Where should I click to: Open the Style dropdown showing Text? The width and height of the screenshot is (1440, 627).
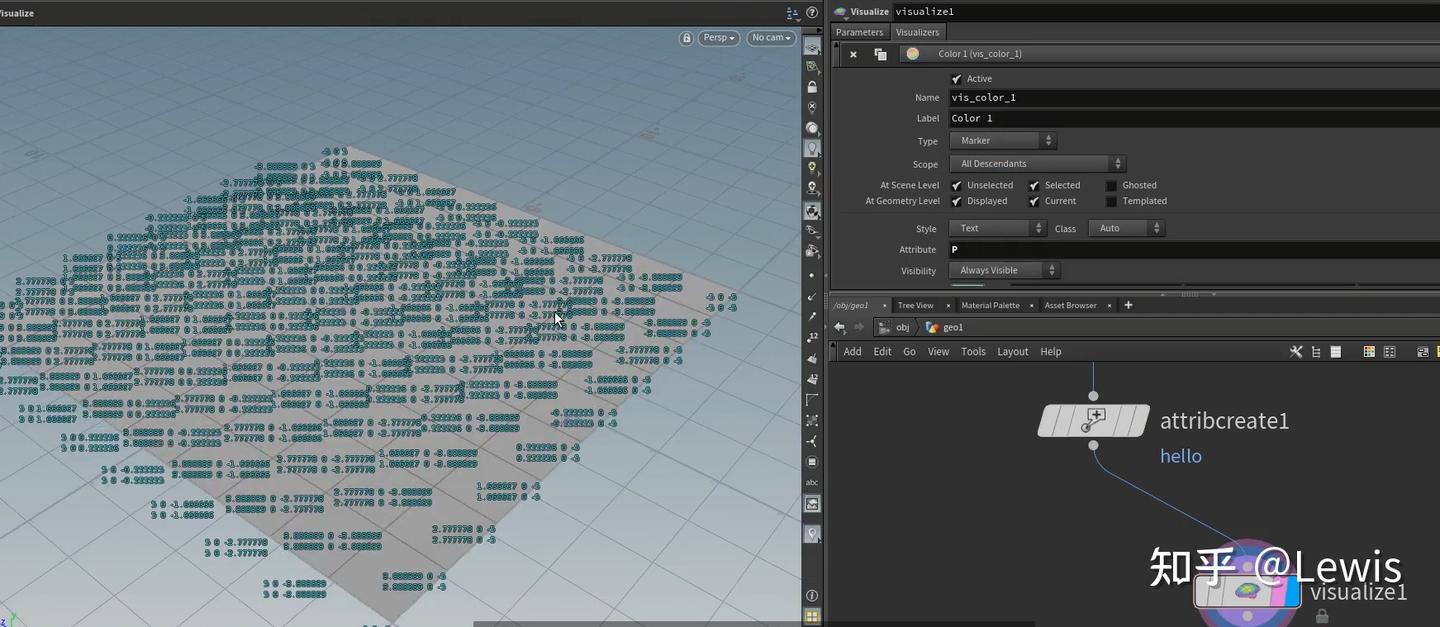pyautogui.click(x=997, y=228)
